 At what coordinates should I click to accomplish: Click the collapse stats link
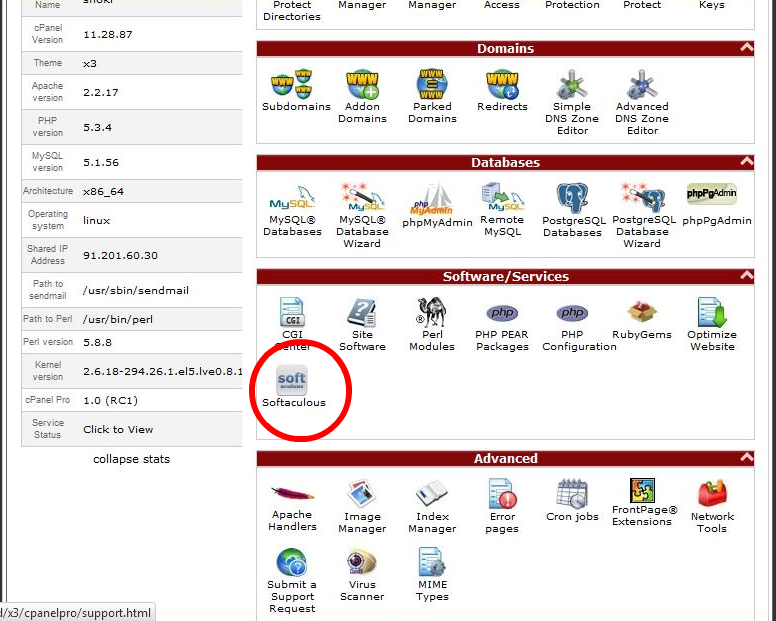click(131, 459)
